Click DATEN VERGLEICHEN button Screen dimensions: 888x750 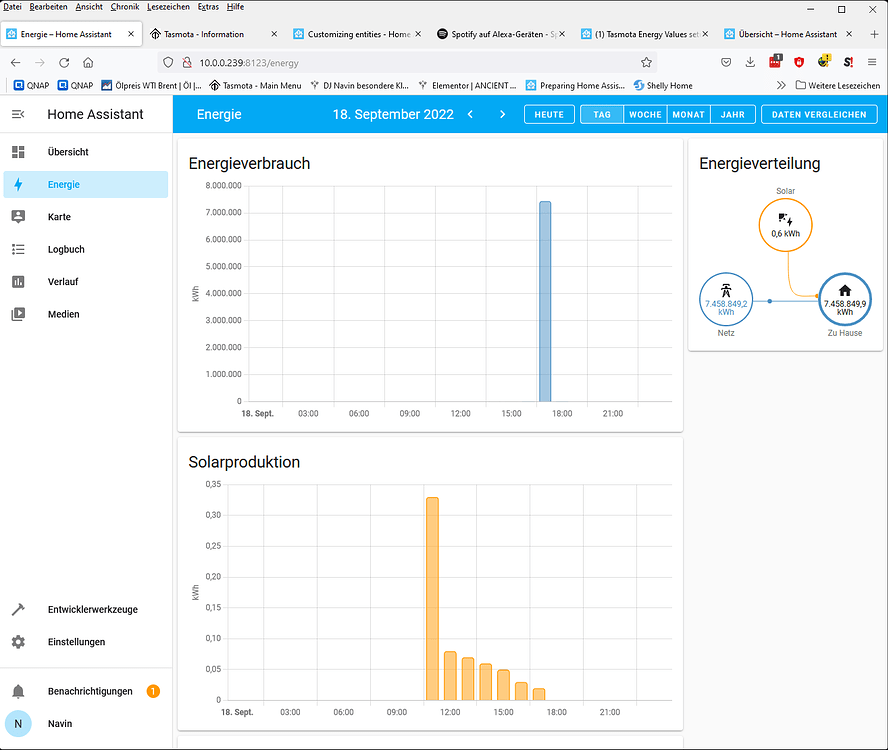(819, 114)
